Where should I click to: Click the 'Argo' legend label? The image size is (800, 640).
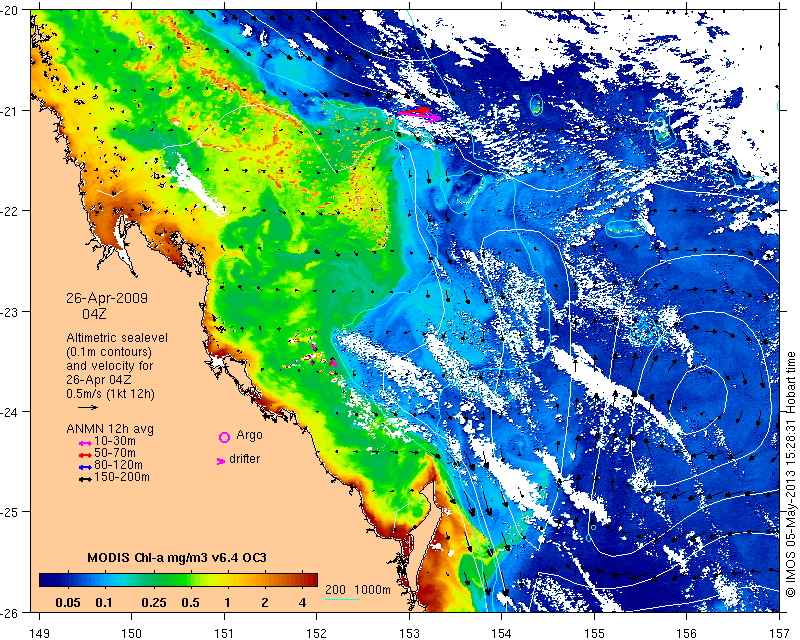point(249,435)
